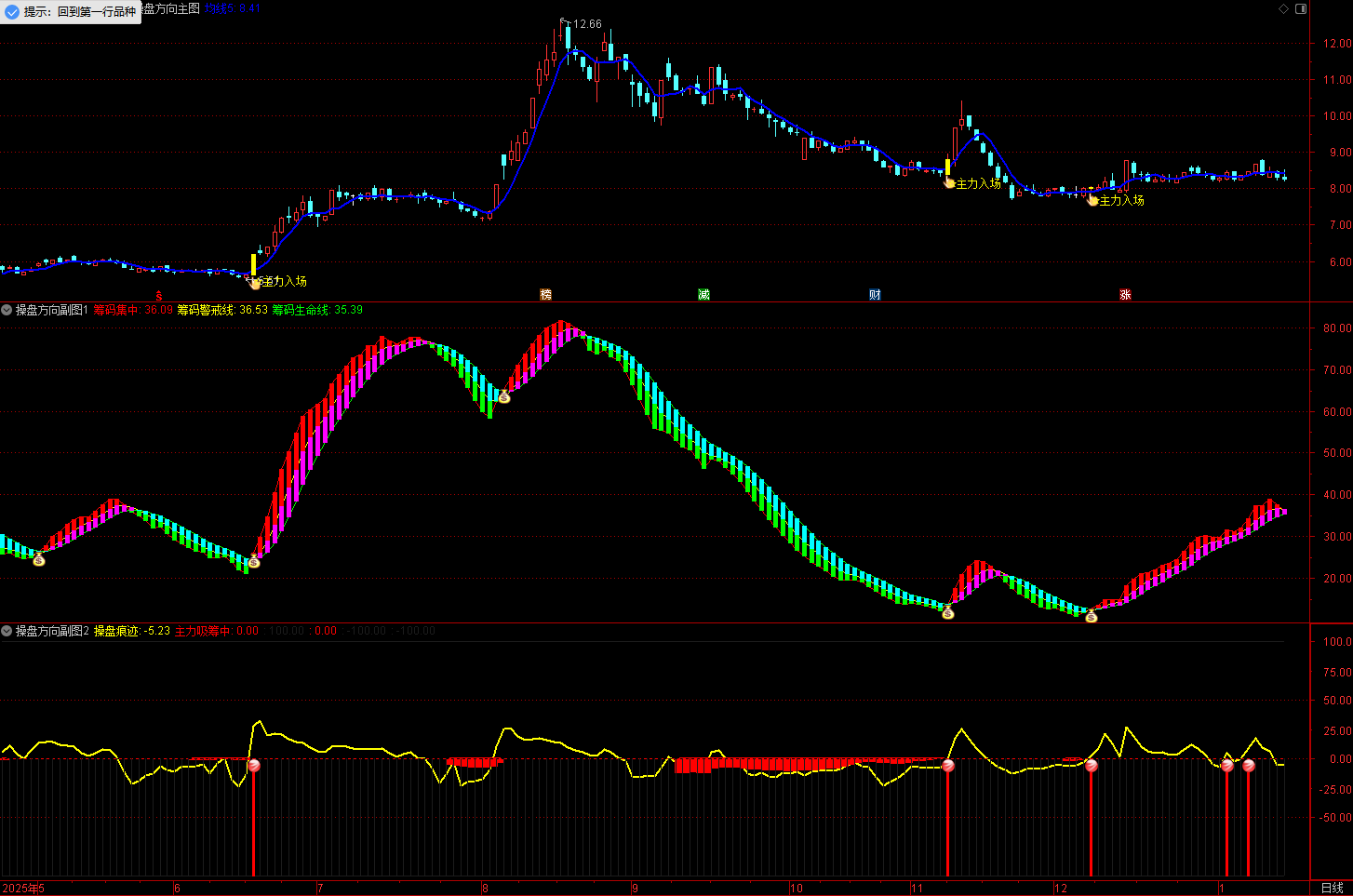This screenshot has width=1353, height=896.
Task: Toggle the side panel layout icon
Action: point(1301,9)
